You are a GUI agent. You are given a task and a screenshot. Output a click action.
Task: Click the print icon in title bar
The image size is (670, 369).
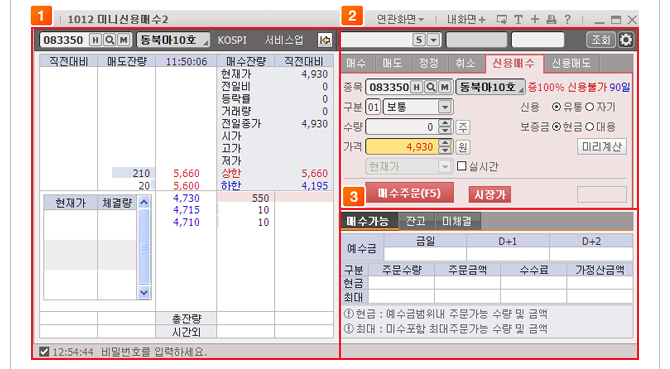click(x=551, y=19)
